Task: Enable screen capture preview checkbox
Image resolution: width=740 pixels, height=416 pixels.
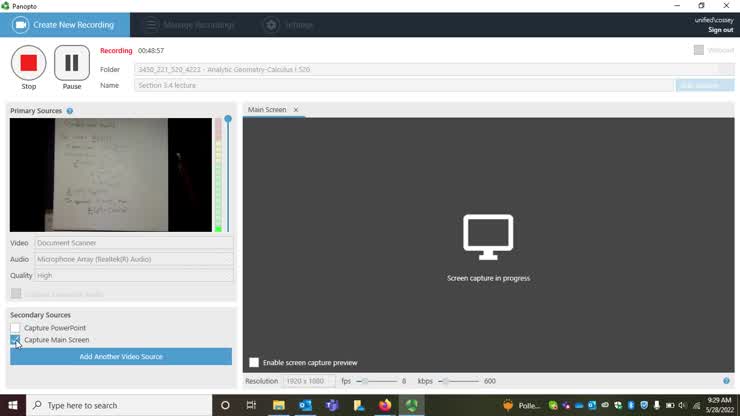Action: coord(254,362)
